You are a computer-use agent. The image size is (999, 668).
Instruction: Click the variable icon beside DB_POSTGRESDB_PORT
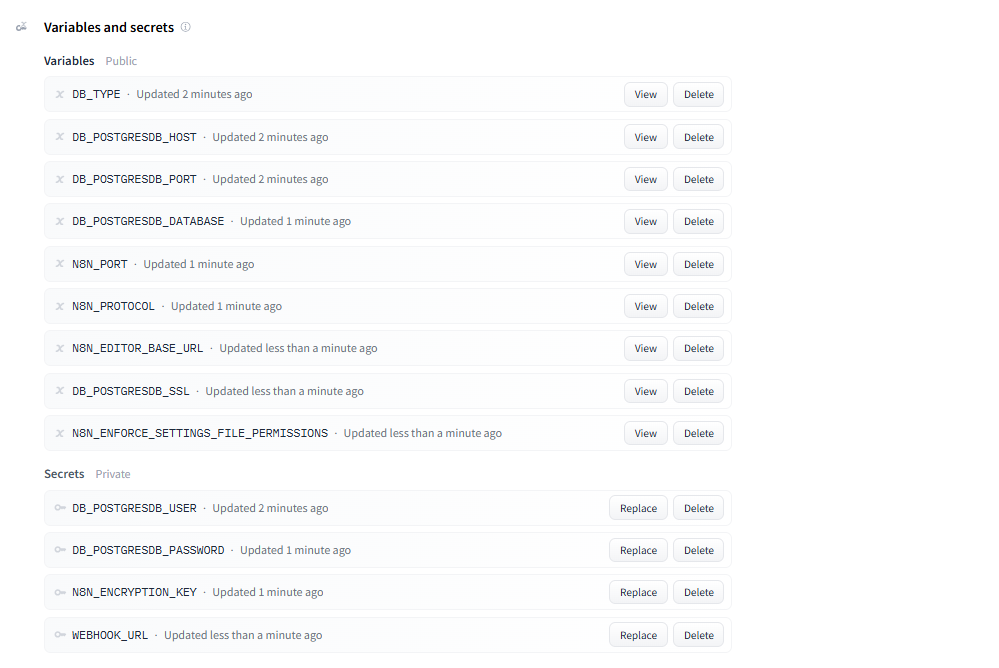click(59, 179)
